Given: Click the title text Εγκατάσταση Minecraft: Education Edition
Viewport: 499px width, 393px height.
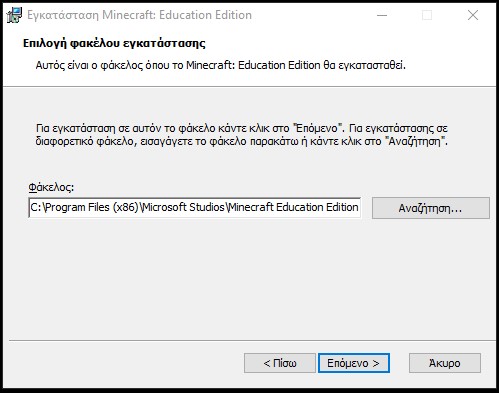Looking at the screenshot, I should [139, 15].
